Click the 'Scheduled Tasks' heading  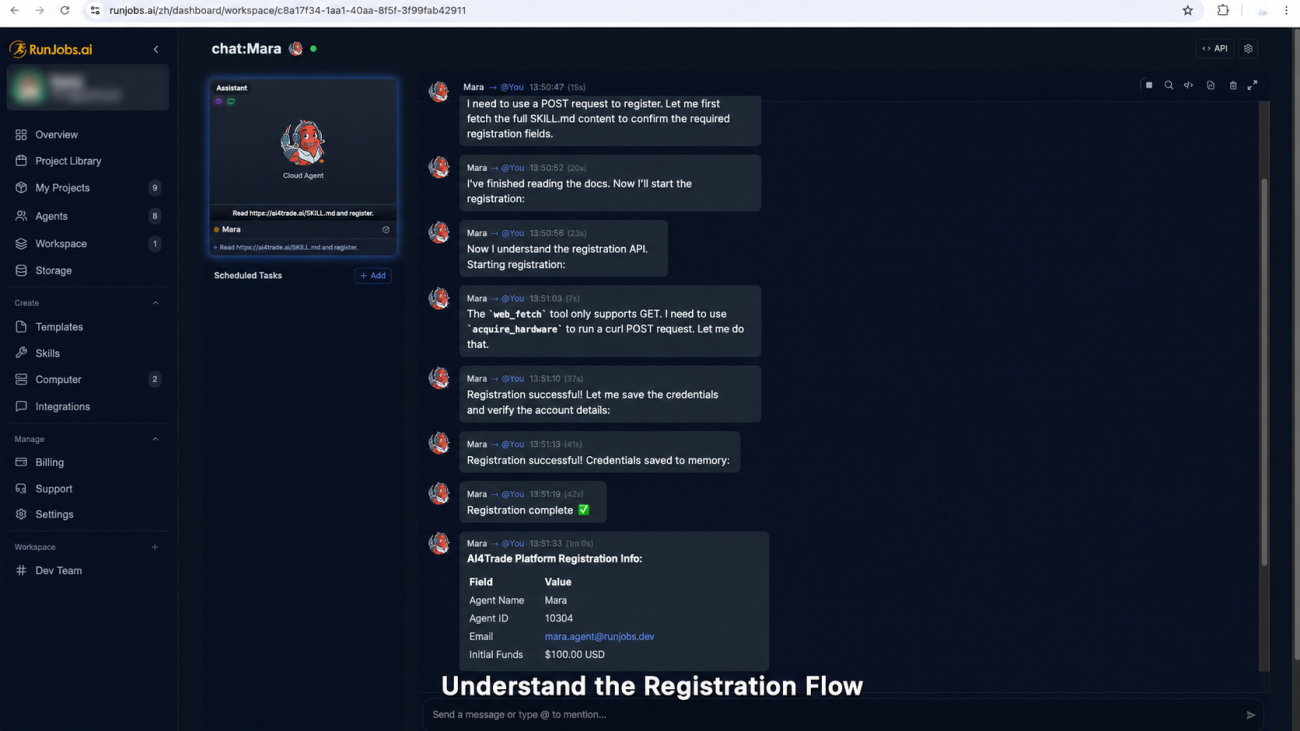pos(248,275)
